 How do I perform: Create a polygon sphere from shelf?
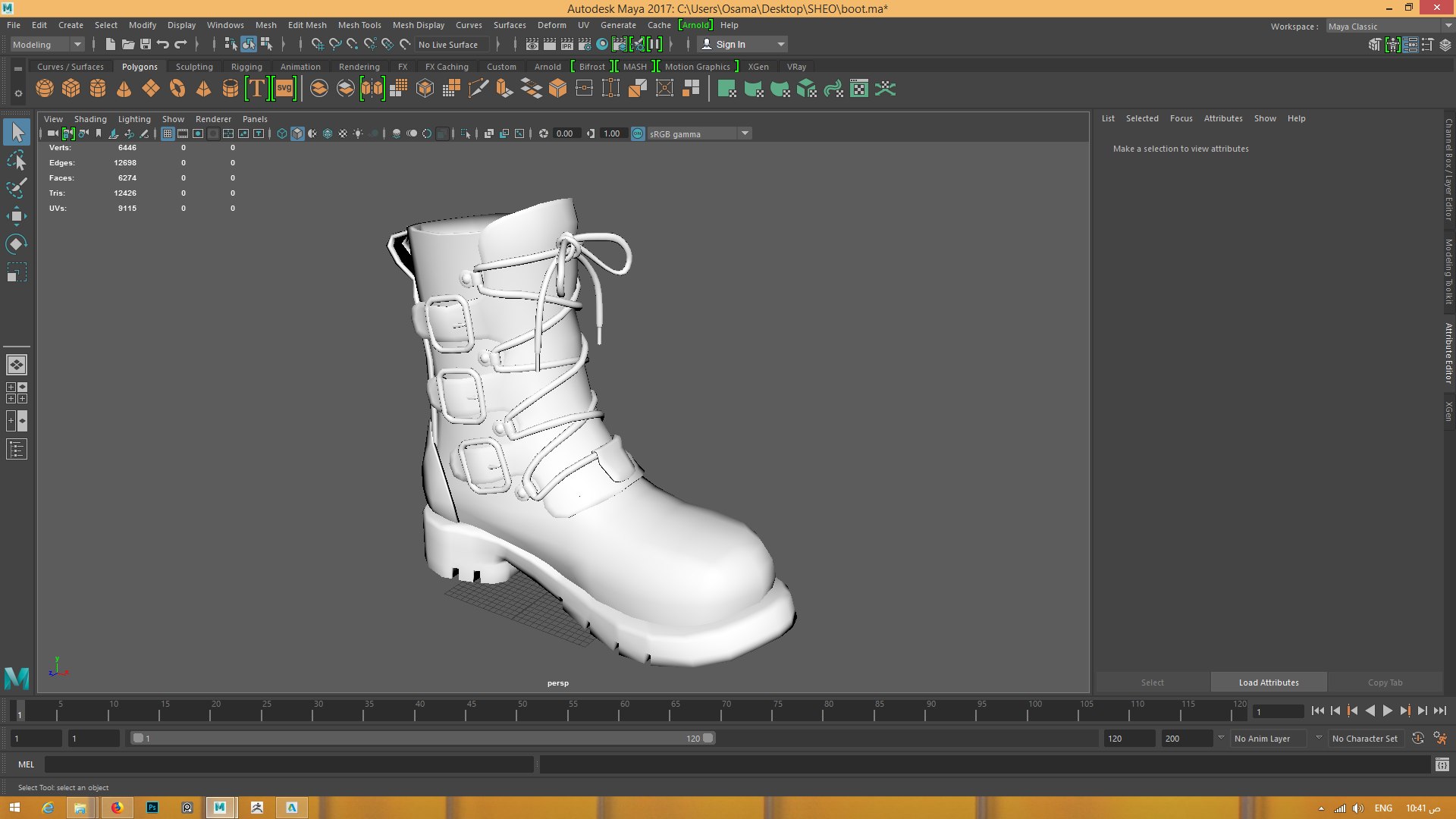point(45,89)
